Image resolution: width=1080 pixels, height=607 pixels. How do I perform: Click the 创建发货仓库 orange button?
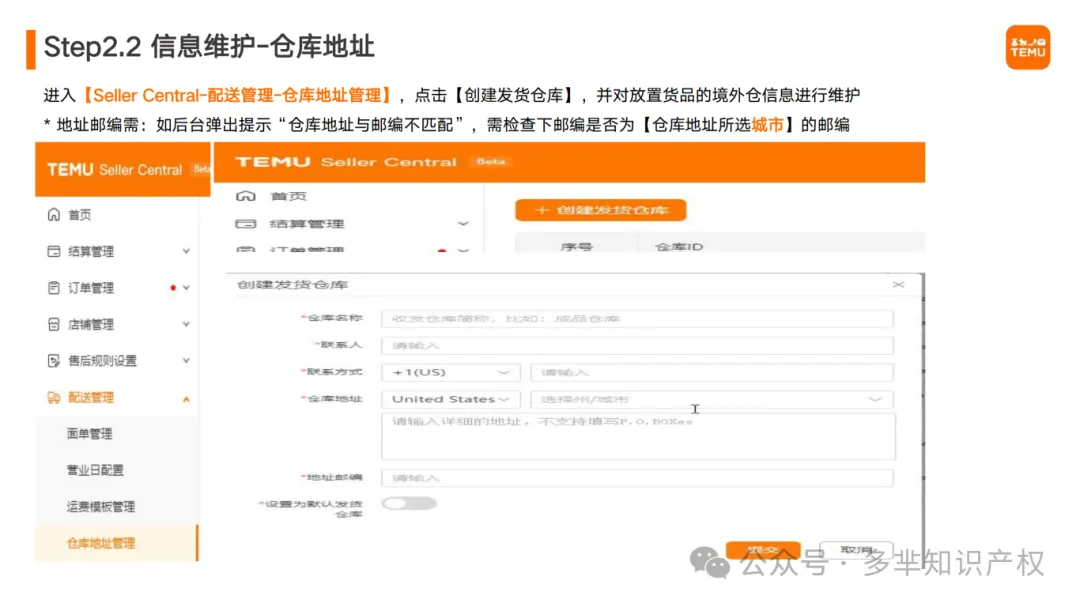point(601,210)
